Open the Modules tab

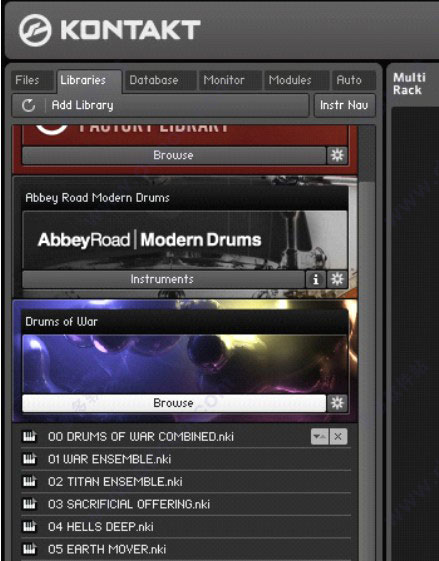[x=296, y=80]
